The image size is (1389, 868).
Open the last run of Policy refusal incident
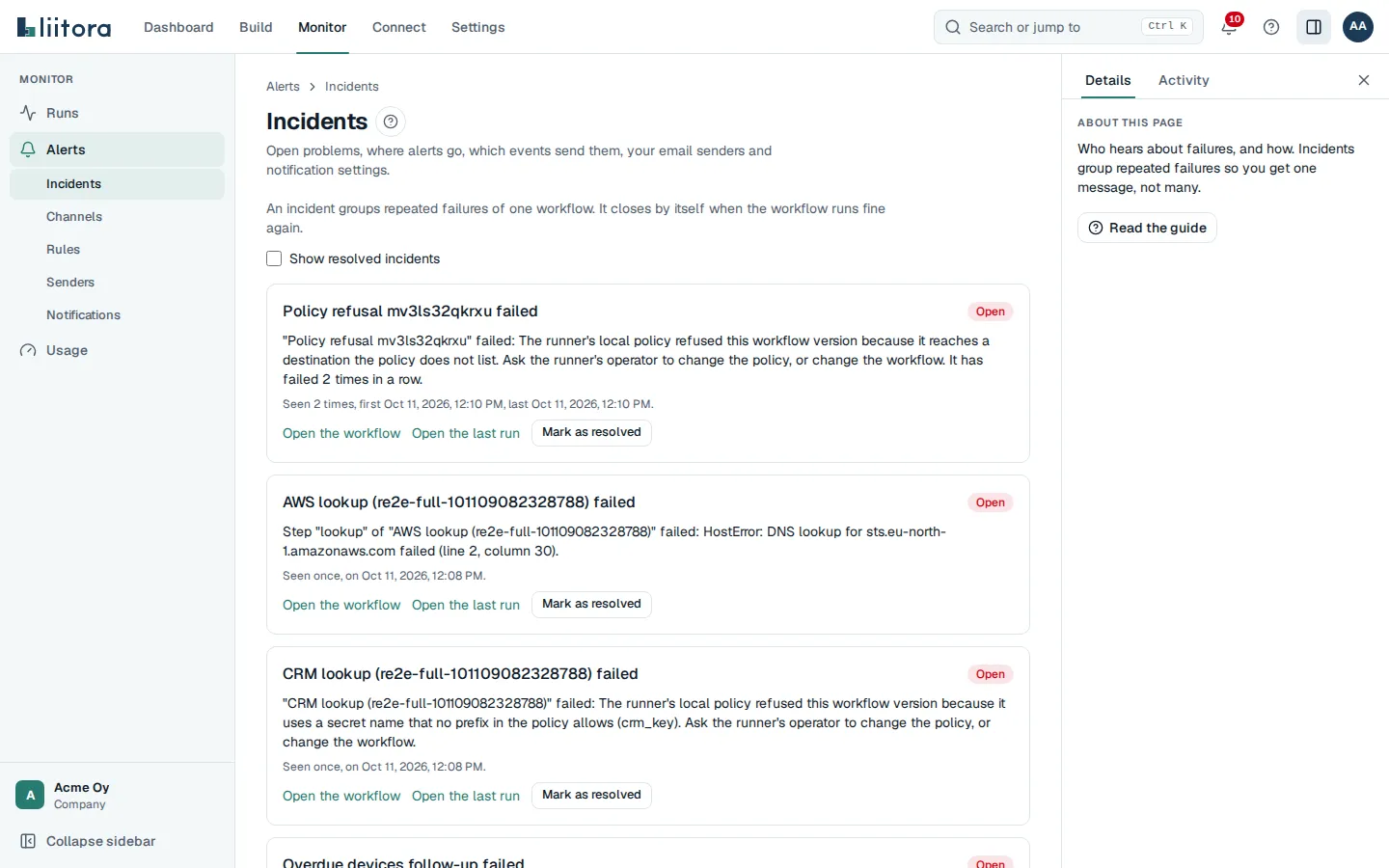[x=466, y=433]
